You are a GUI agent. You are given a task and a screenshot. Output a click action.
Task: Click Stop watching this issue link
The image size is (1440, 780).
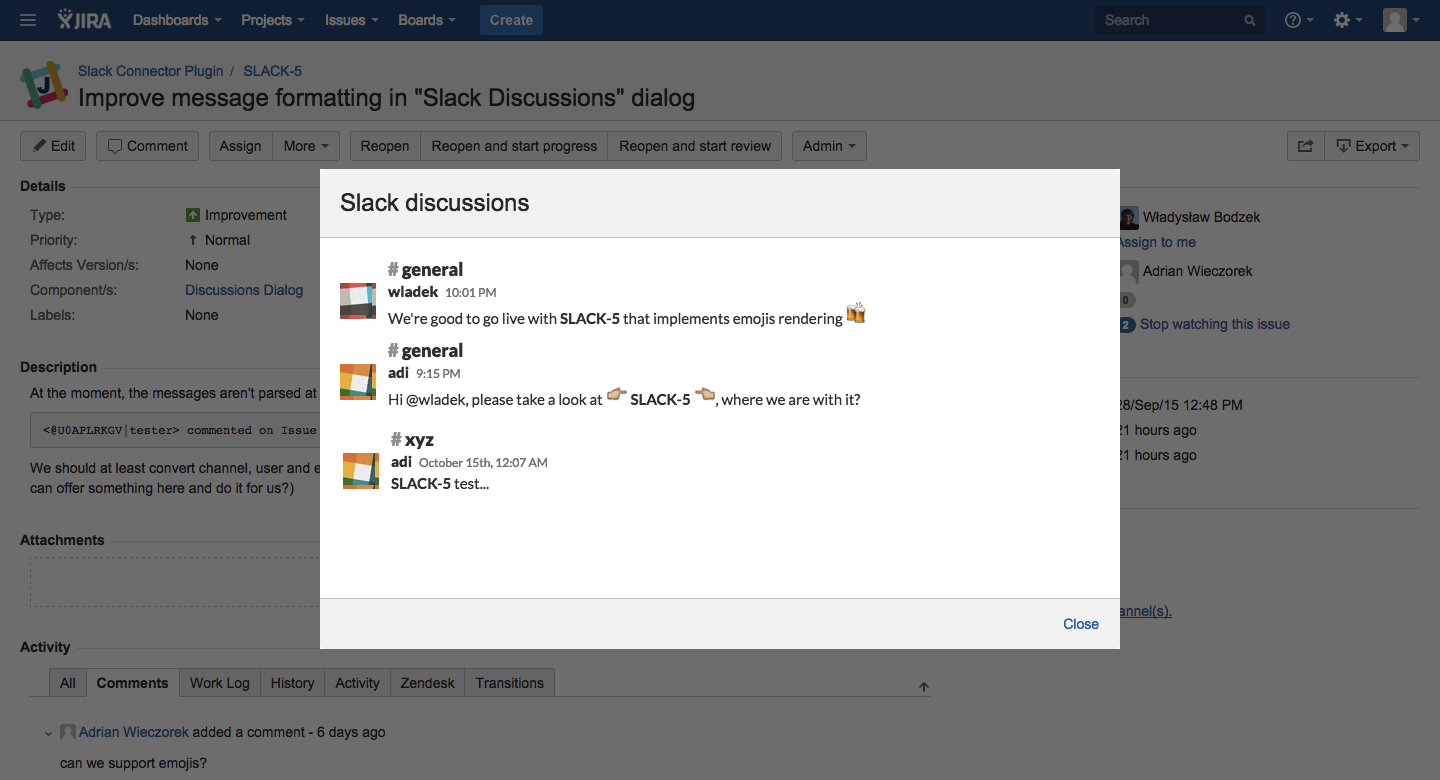pyautogui.click(x=1214, y=324)
